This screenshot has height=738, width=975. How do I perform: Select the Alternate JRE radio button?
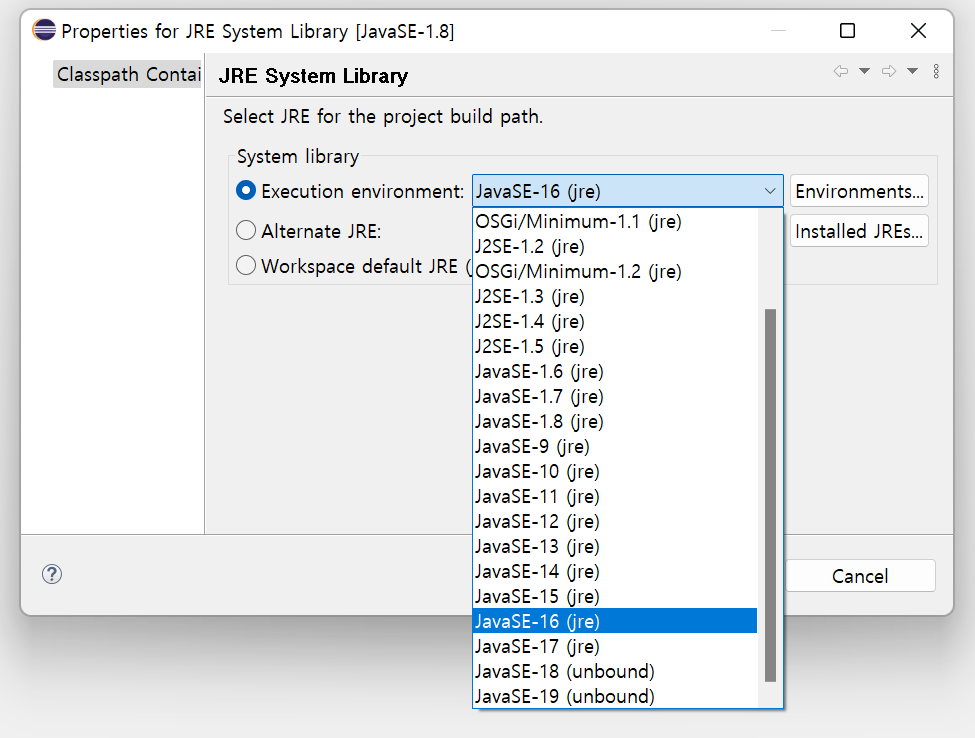(x=246, y=230)
